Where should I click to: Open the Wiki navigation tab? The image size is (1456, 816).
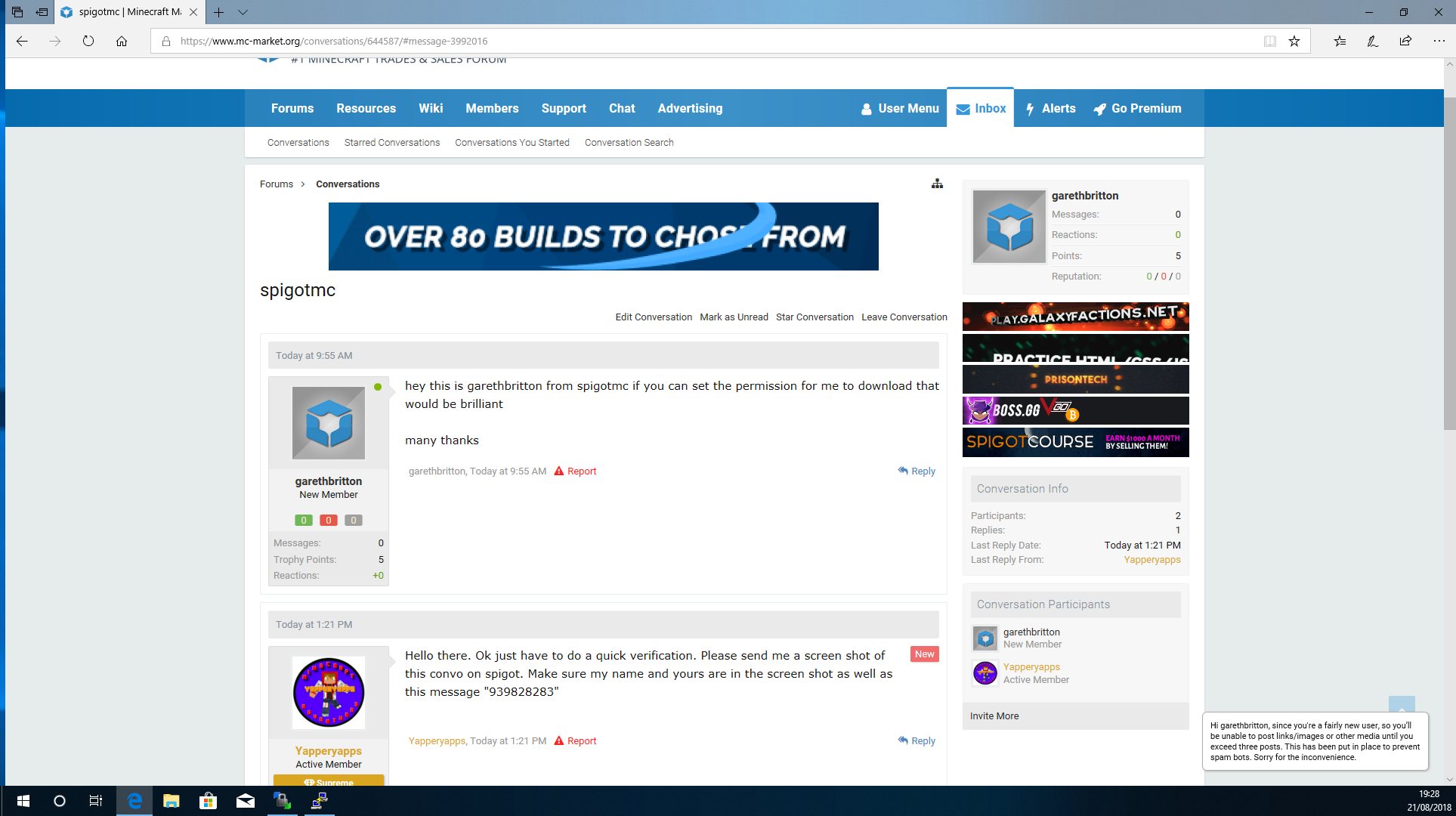click(431, 108)
